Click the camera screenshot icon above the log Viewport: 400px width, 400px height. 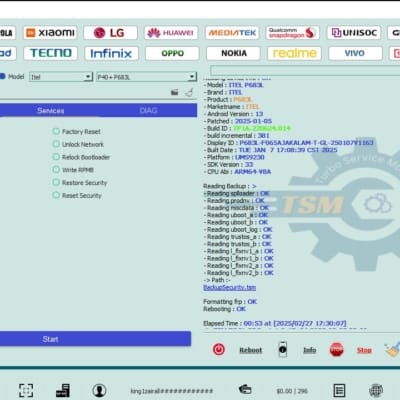(174, 92)
